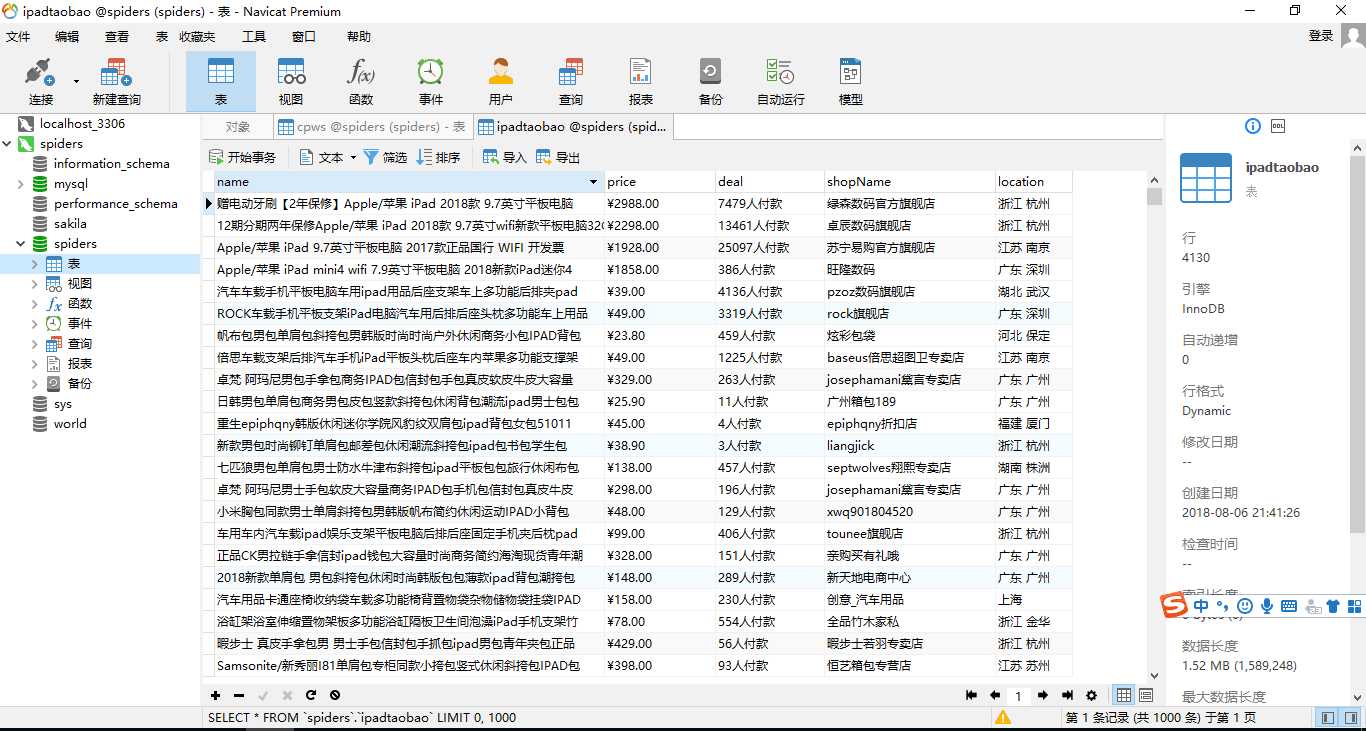This screenshot has height=731, width=1366.
Task: Expand the 事件 node in tree
Action: [35, 324]
